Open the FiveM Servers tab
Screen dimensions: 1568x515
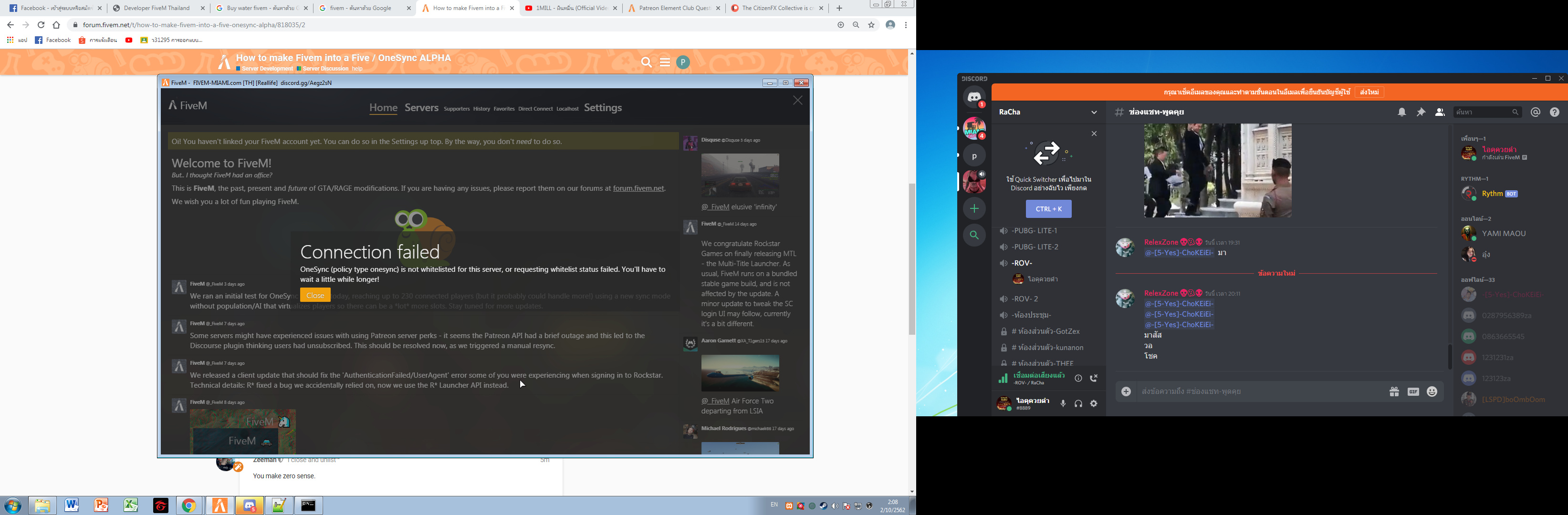[421, 108]
